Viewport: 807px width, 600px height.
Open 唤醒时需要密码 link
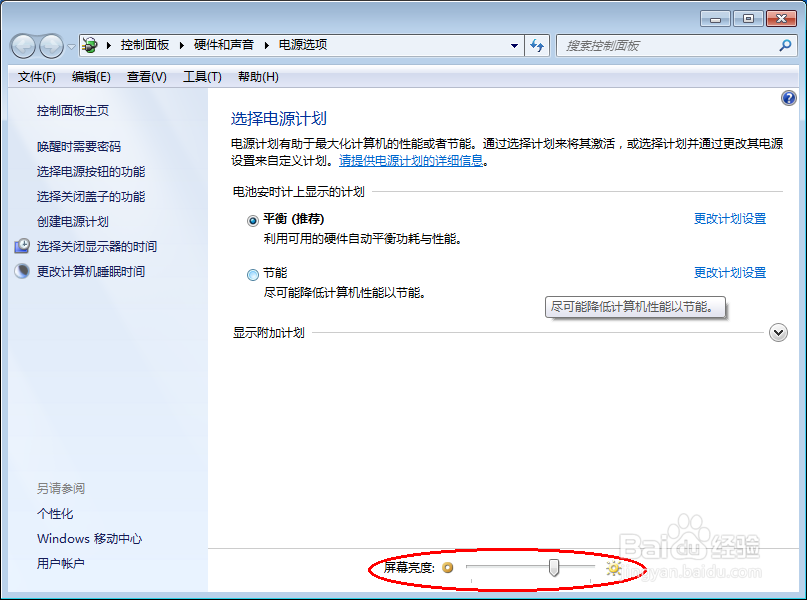(79, 147)
